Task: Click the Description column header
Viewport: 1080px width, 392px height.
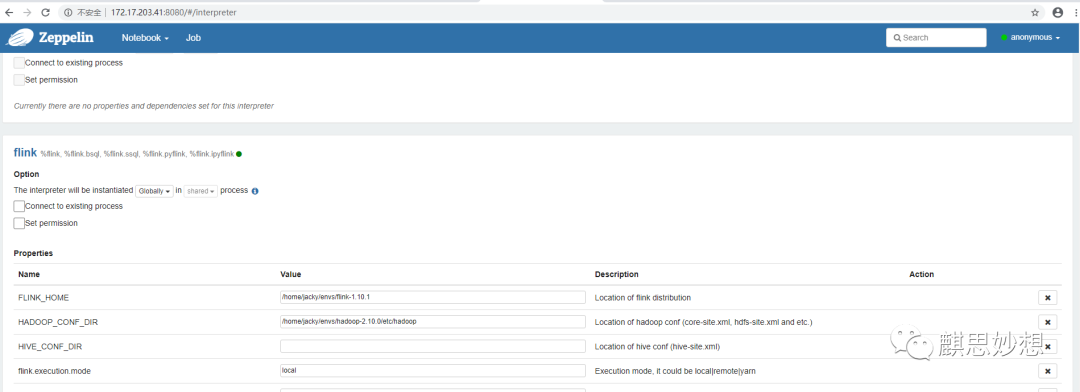Action: [616, 274]
